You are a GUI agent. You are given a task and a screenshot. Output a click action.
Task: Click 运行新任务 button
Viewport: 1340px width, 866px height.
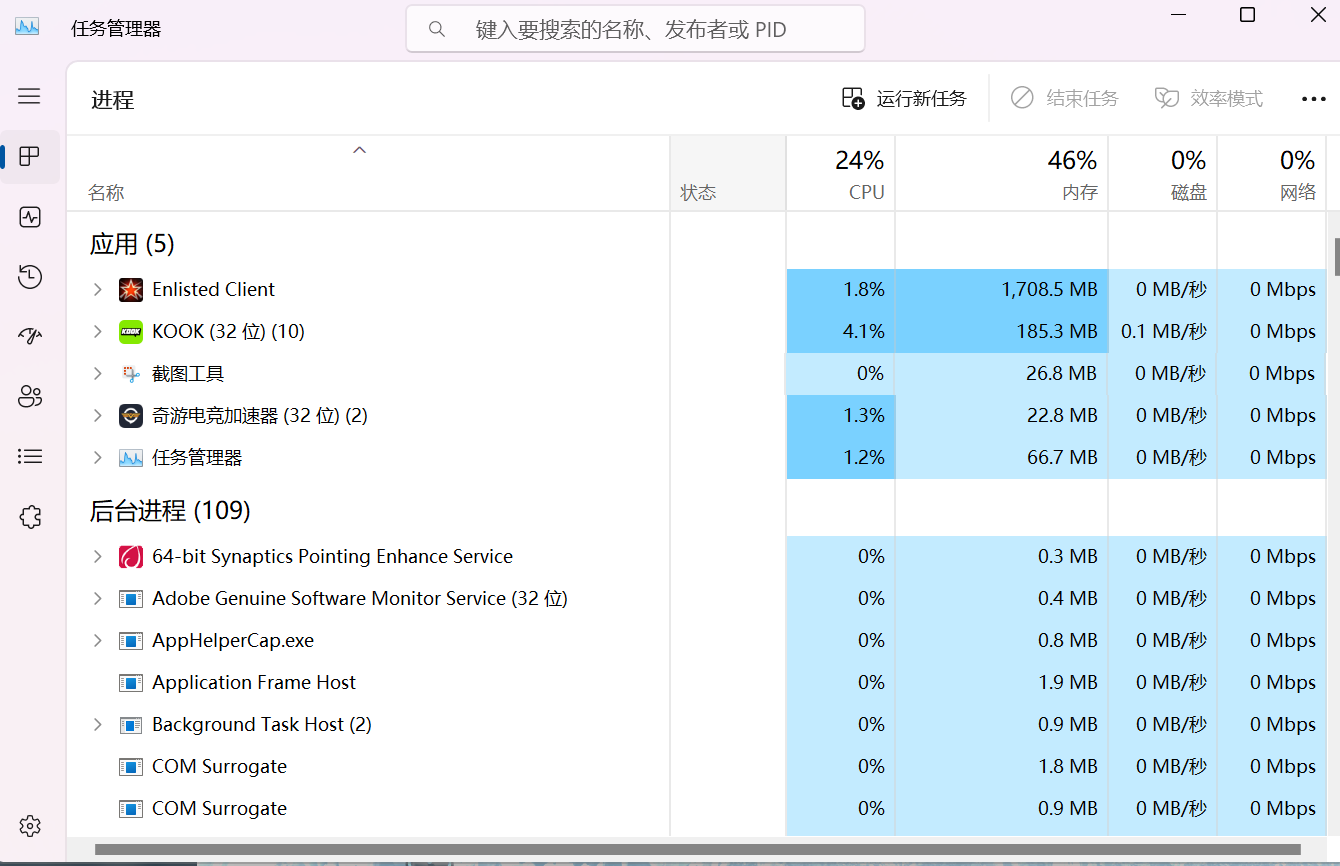(904, 99)
